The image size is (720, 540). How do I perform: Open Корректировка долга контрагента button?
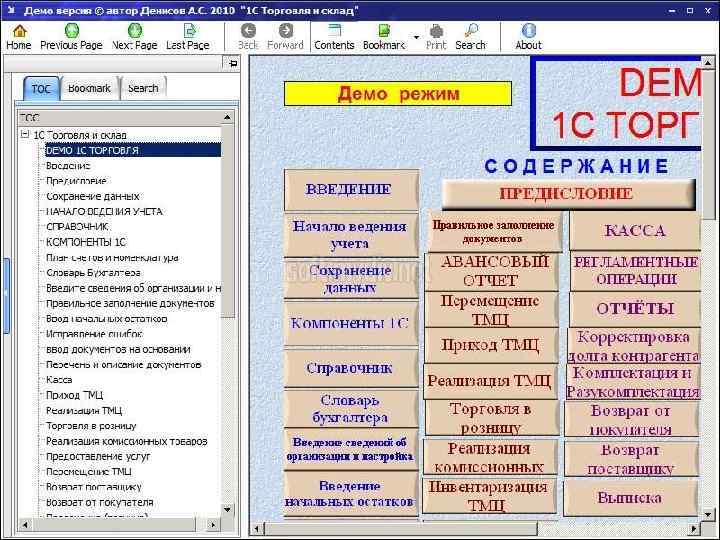click(x=634, y=345)
